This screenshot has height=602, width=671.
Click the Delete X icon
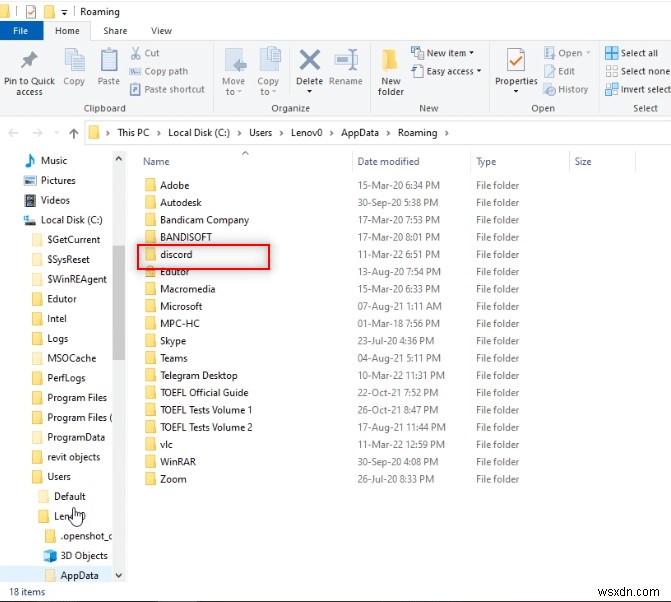(x=309, y=60)
